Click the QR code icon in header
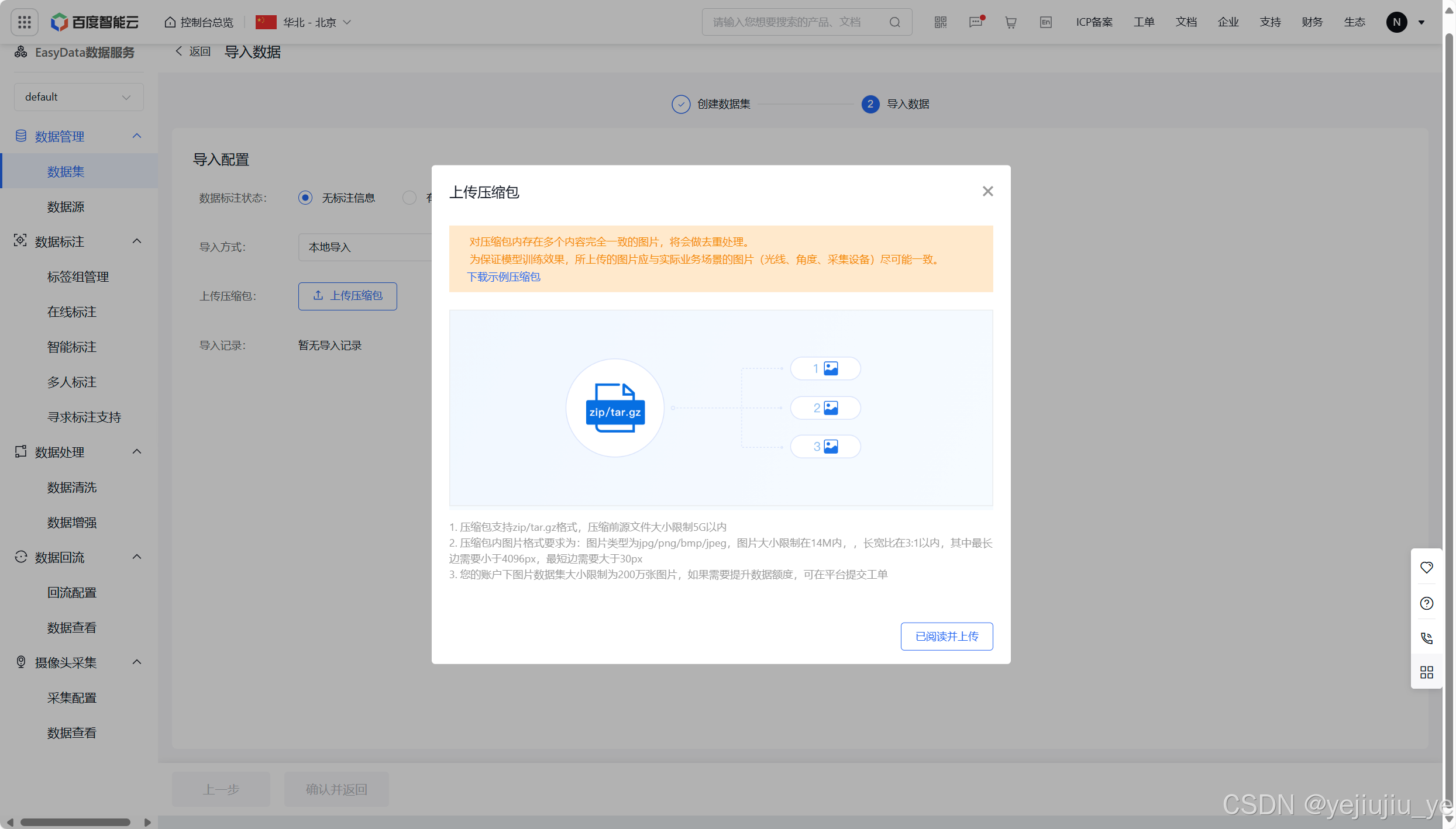 [x=940, y=22]
